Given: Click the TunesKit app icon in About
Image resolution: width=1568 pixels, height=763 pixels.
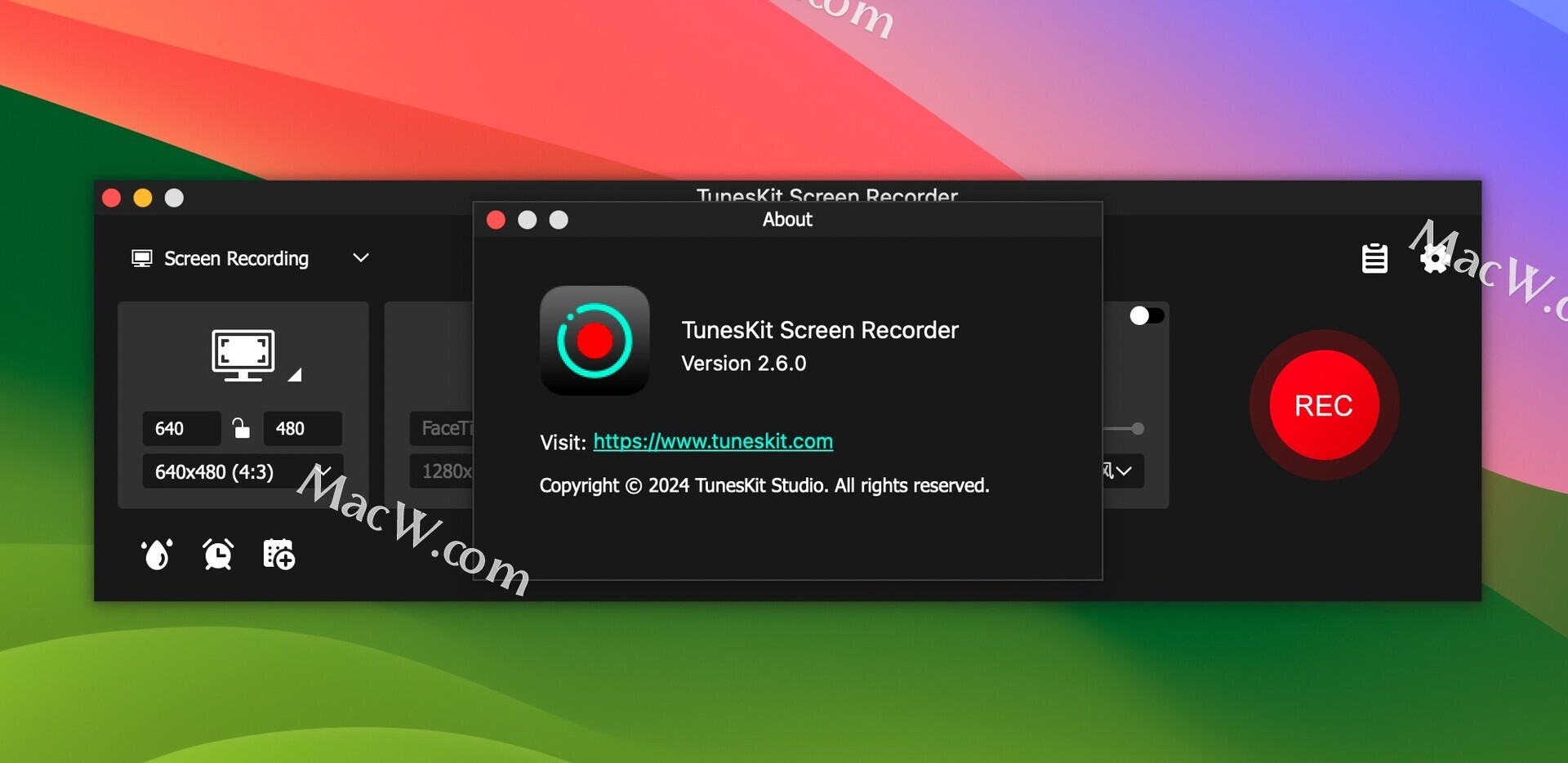Looking at the screenshot, I should (x=595, y=341).
